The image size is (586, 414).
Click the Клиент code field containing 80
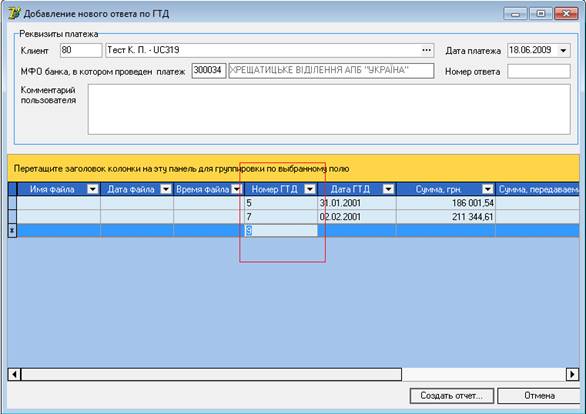[81, 50]
